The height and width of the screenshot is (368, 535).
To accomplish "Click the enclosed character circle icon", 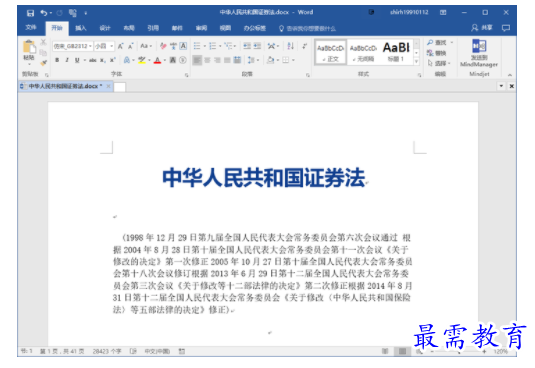I will point(183,60).
